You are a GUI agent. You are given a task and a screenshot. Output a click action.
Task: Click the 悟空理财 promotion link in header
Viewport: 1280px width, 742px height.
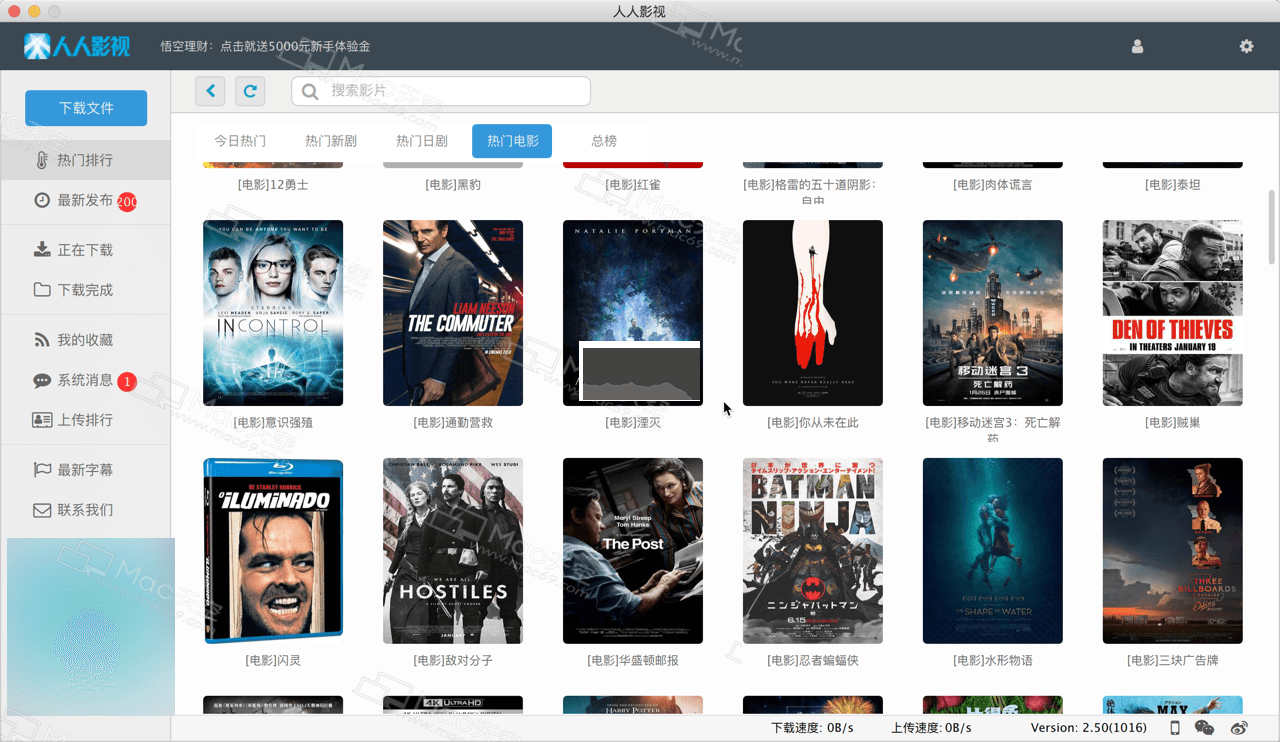point(265,46)
